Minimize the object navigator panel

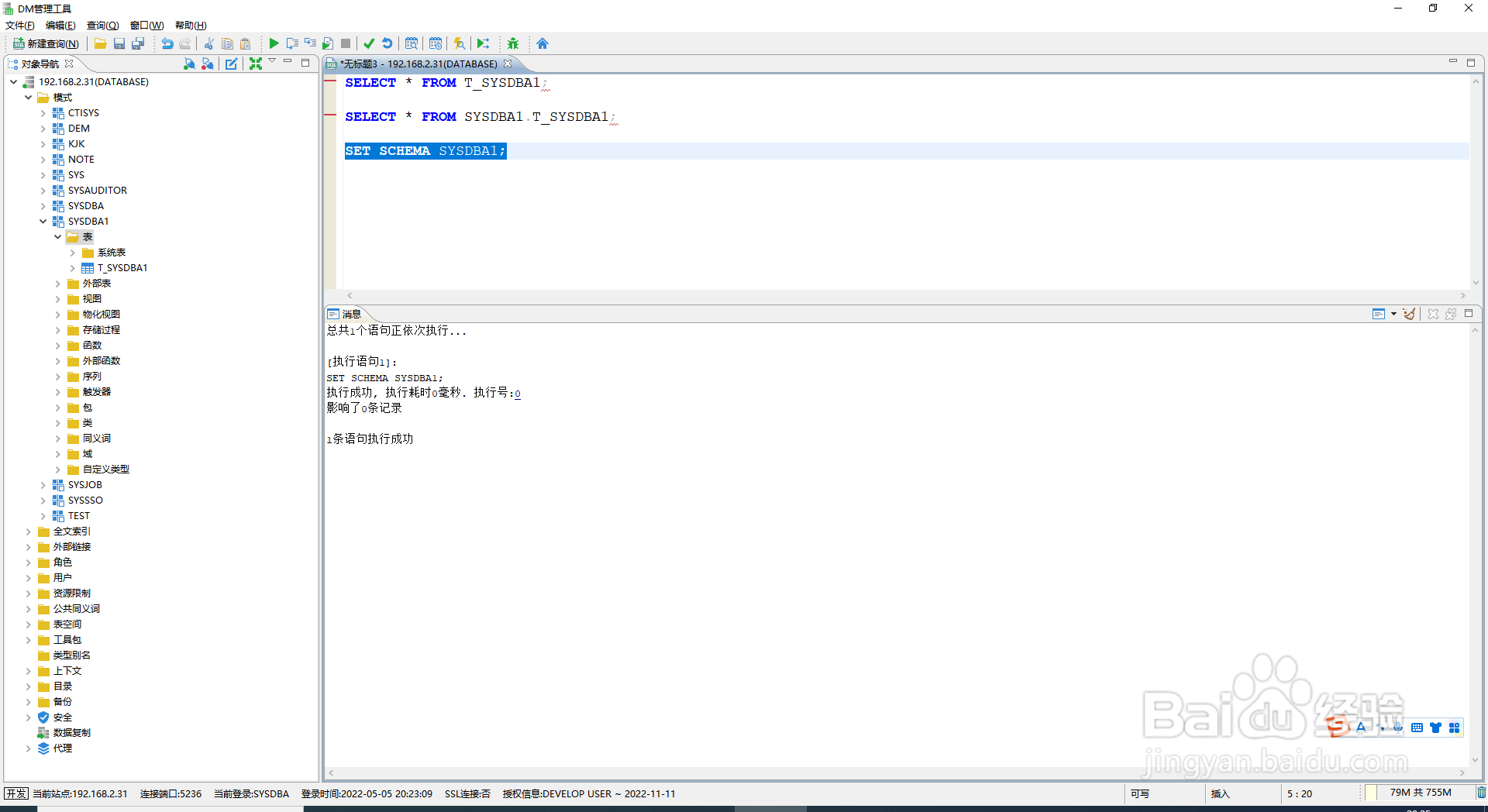(288, 61)
